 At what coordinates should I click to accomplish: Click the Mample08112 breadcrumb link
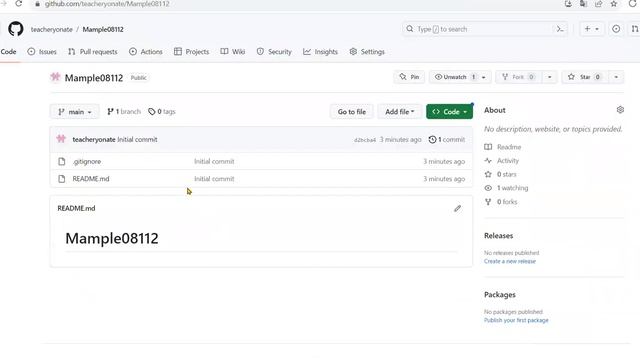pos(103,29)
